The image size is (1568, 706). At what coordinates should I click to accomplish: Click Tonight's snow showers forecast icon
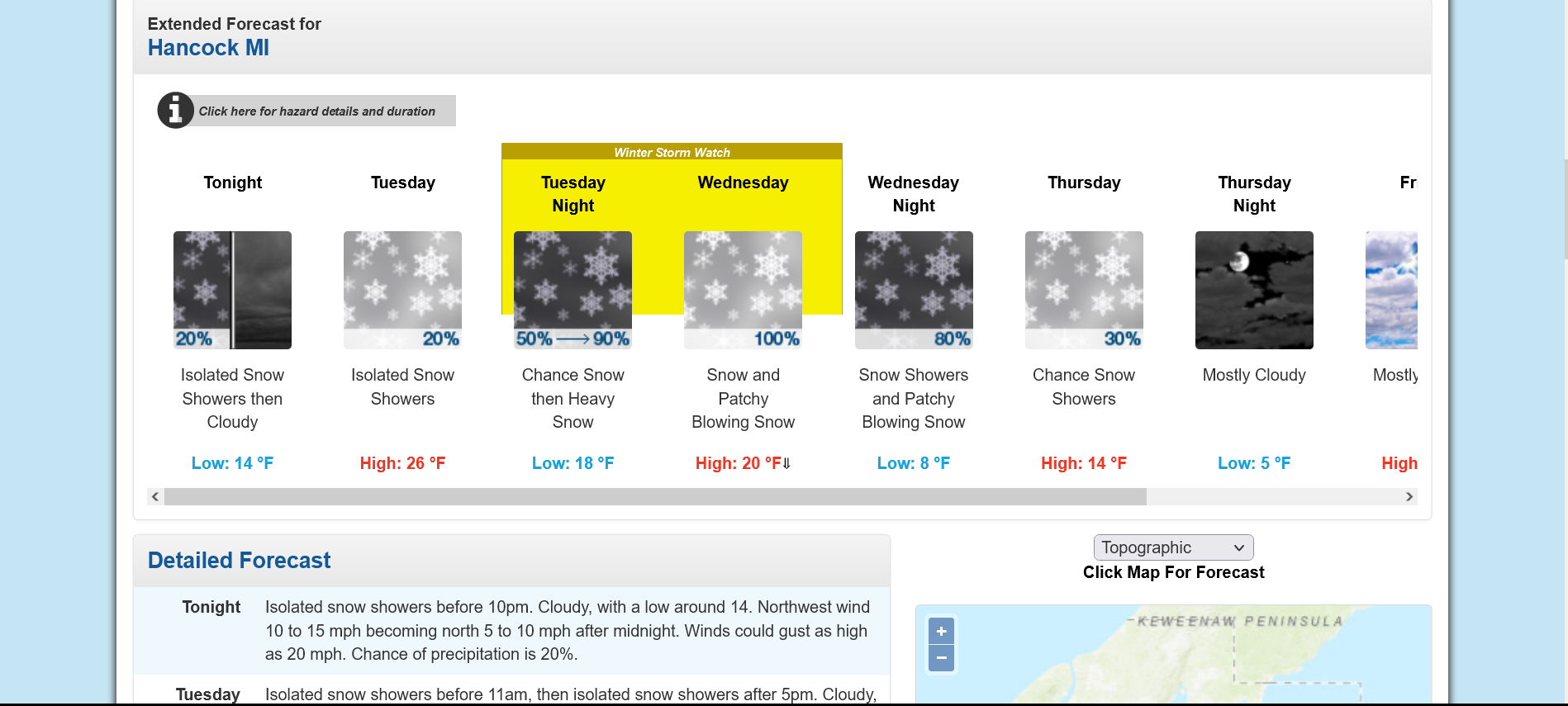click(232, 290)
